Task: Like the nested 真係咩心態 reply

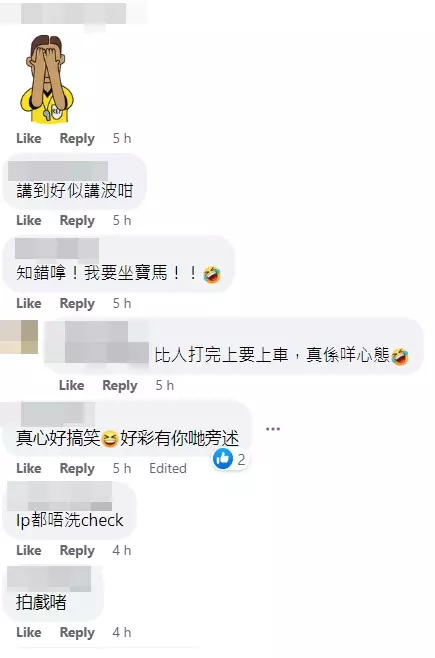Action: point(72,385)
